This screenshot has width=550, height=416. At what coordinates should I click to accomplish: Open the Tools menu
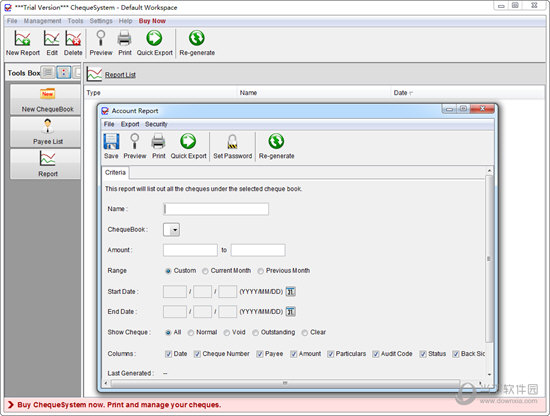point(75,21)
